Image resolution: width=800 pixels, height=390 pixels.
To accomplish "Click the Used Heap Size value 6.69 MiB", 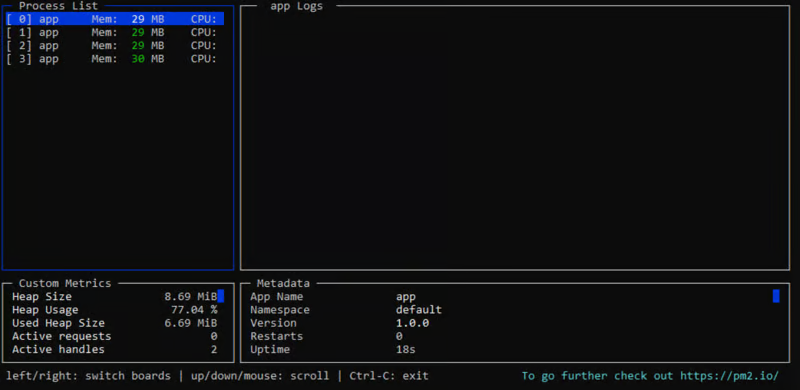I will pos(190,323).
